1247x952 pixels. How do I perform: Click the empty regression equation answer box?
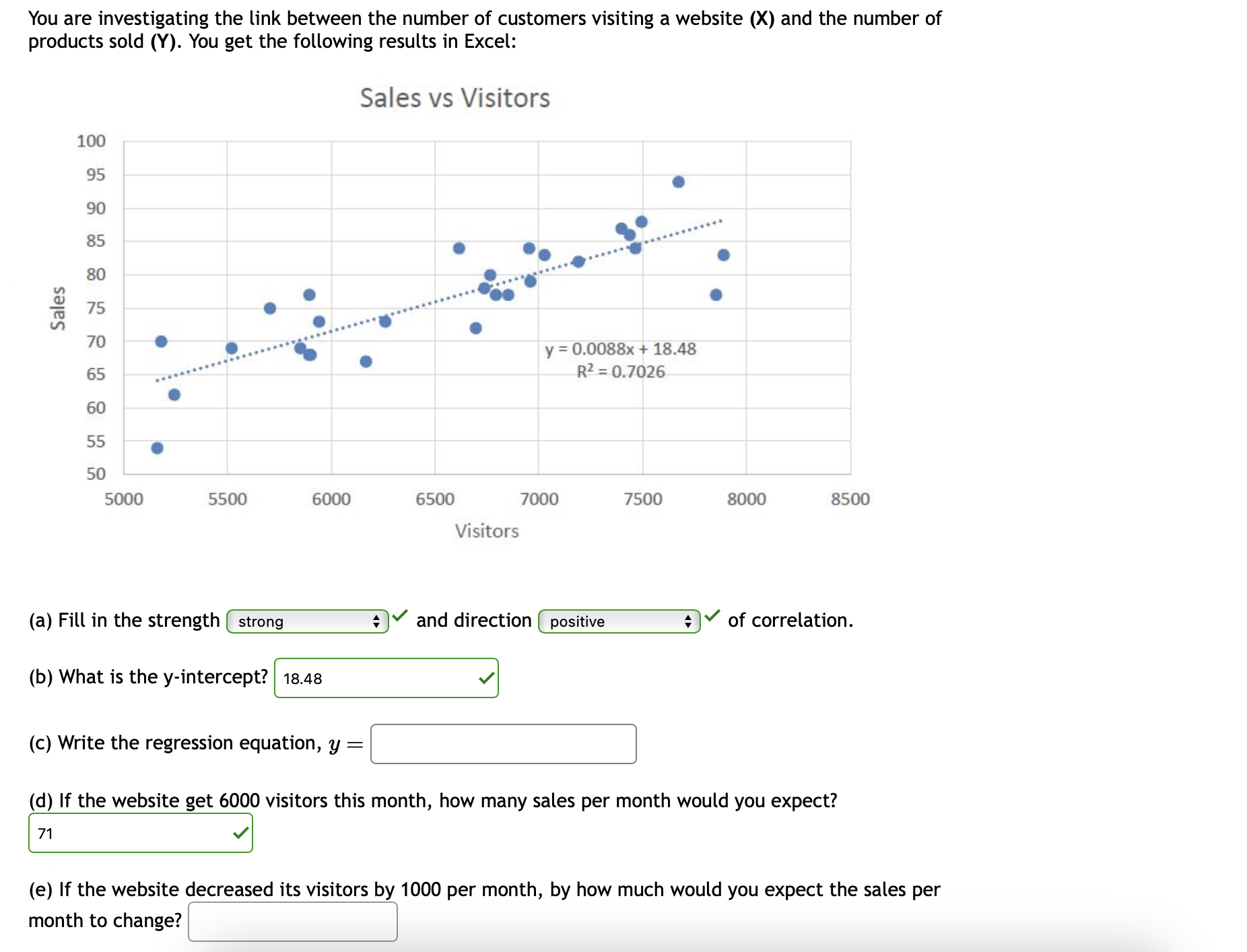point(502,743)
